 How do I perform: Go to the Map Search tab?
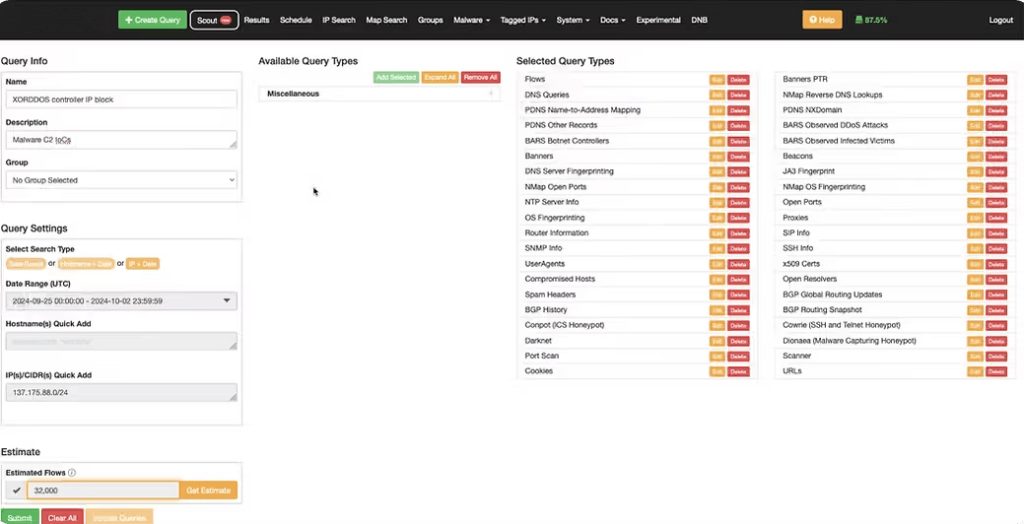386,20
